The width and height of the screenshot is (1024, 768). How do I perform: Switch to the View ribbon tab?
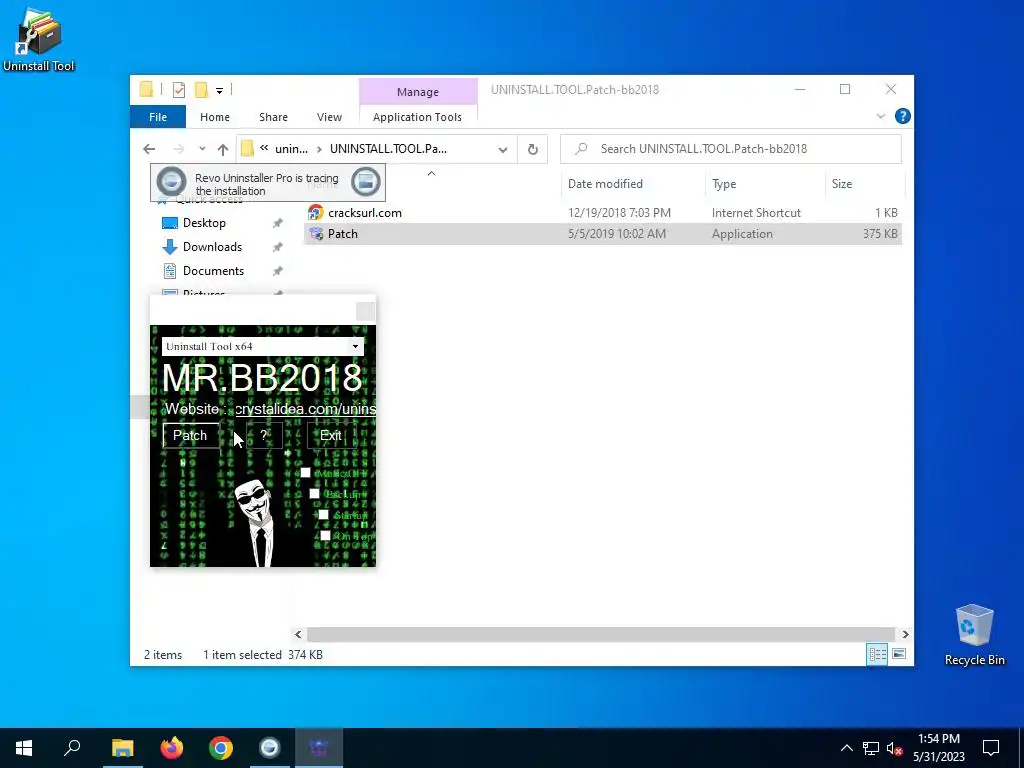[329, 117]
